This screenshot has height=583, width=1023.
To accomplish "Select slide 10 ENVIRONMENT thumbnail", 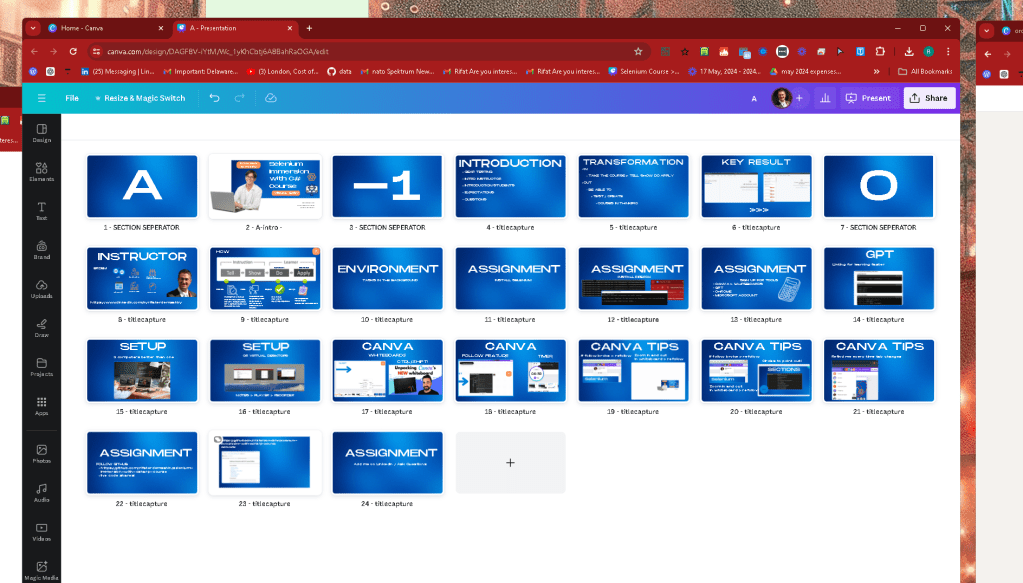I will 388,278.
